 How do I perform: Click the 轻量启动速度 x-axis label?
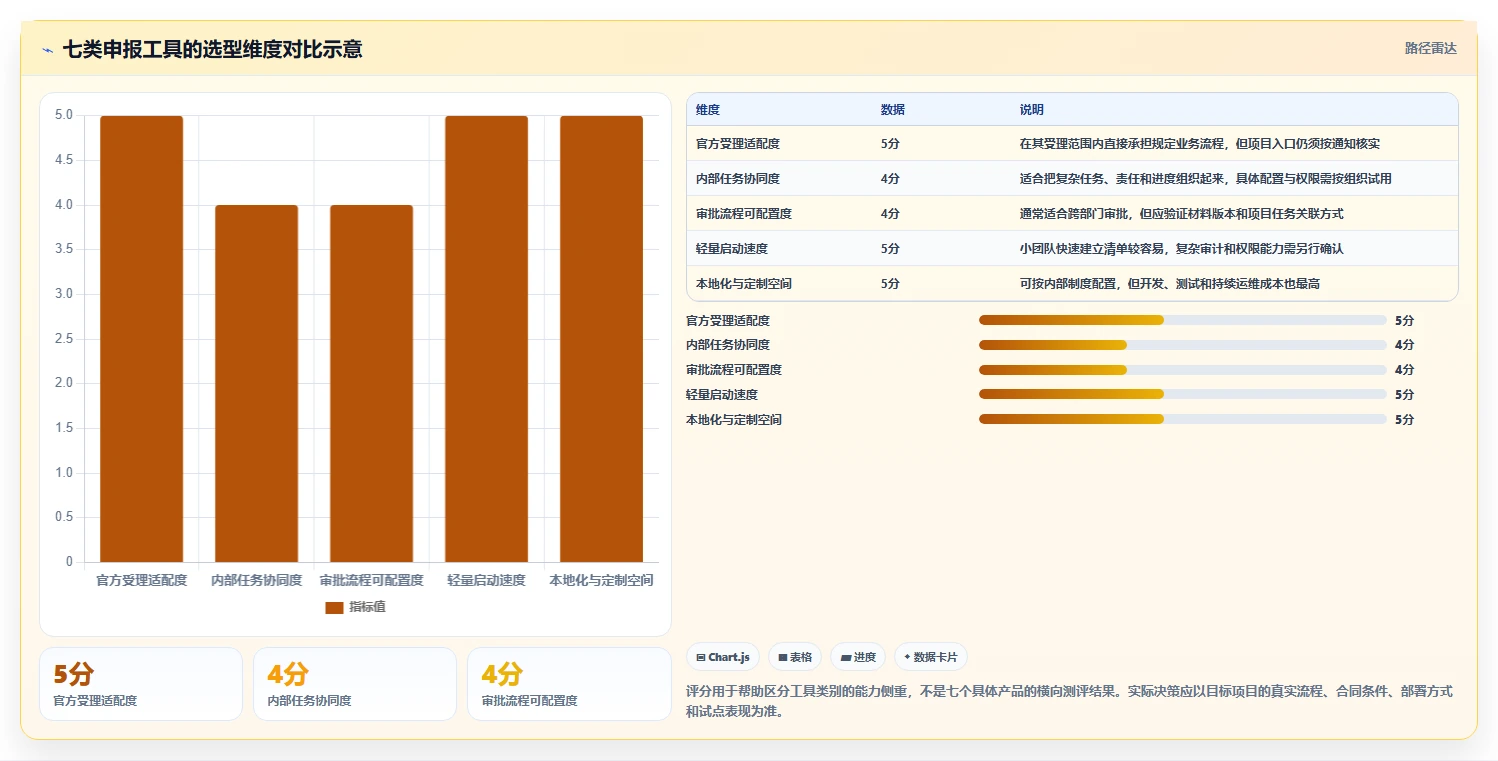tap(486, 580)
